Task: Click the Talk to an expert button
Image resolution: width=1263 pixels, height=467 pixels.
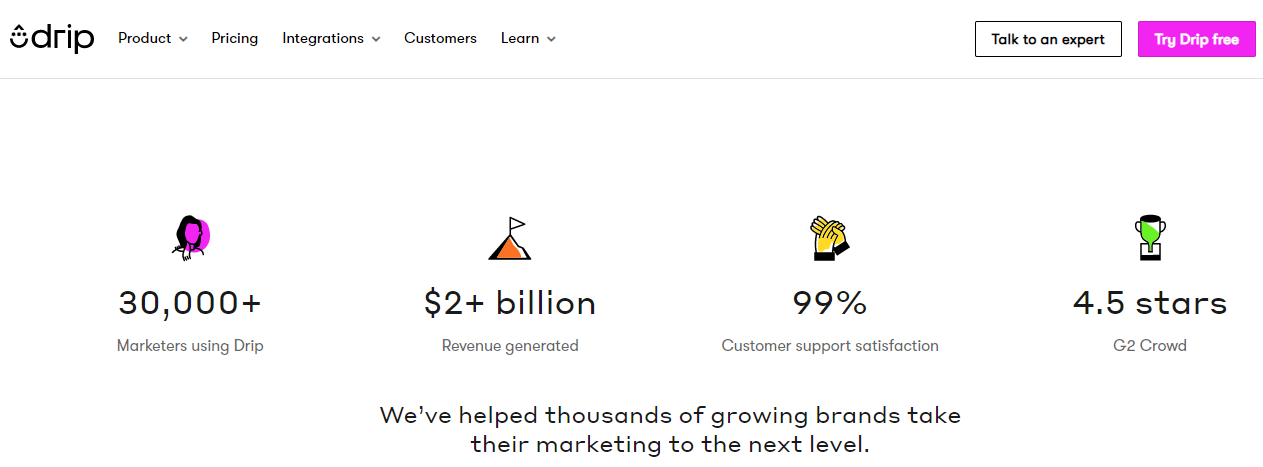Action: point(1048,39)
